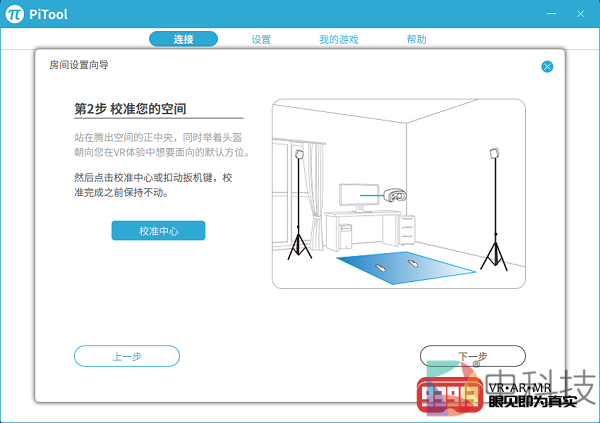
Task: Click the PiTool logo icon
Action: pos(14,16)
